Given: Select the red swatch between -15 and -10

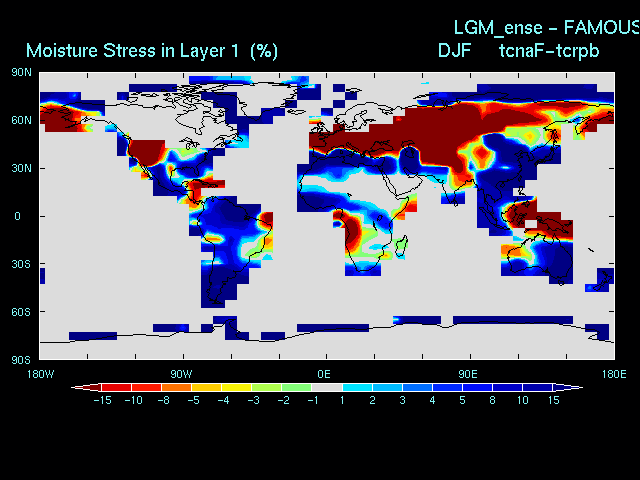Looking at the screenshot, I should (116, 387).
